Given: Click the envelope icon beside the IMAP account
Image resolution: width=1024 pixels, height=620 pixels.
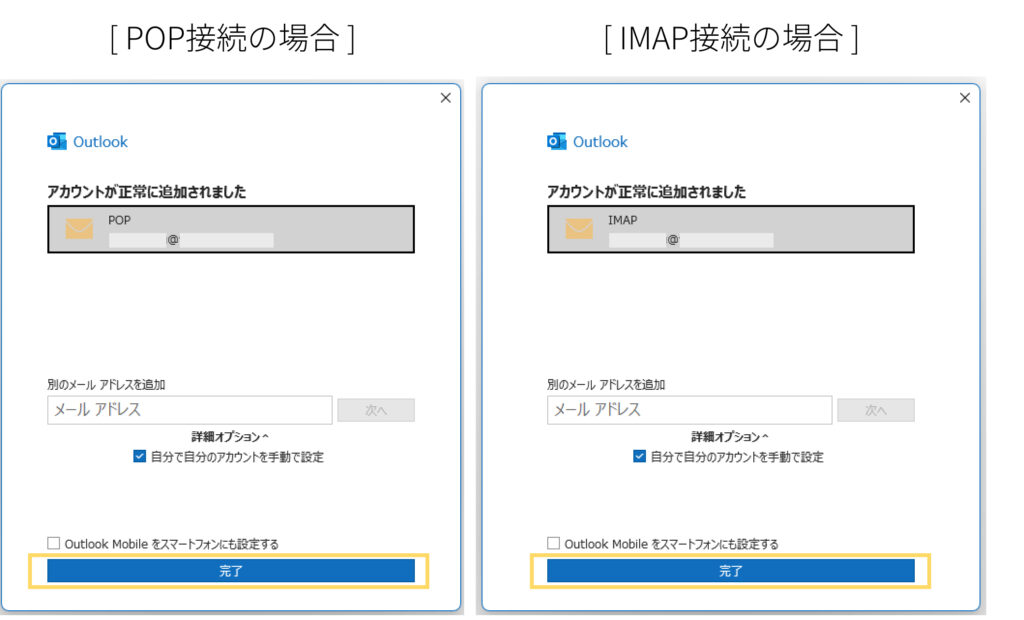Looking at the screenshot, I should pos(579,229).
